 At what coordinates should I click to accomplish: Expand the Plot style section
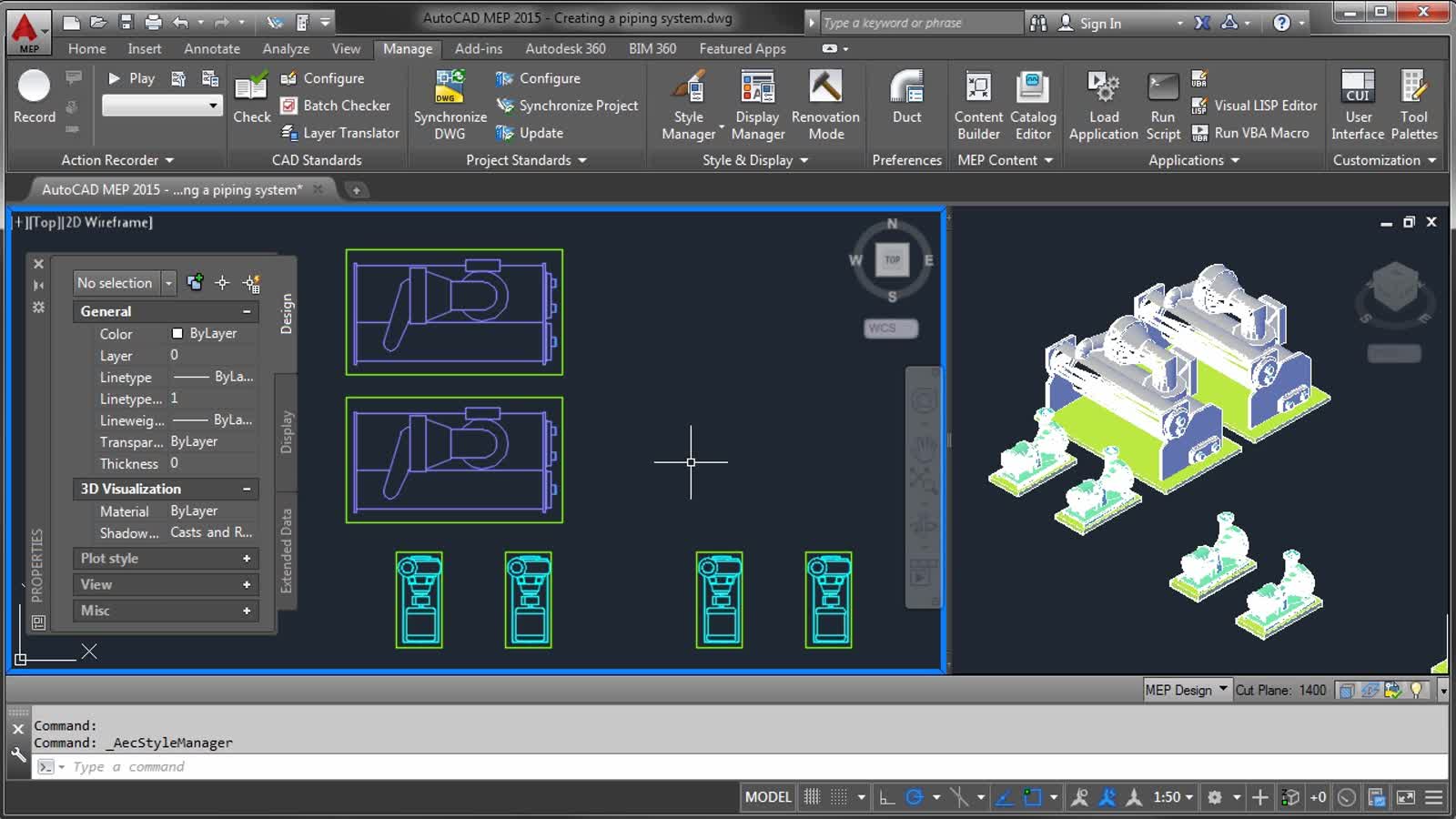point(247,559)
